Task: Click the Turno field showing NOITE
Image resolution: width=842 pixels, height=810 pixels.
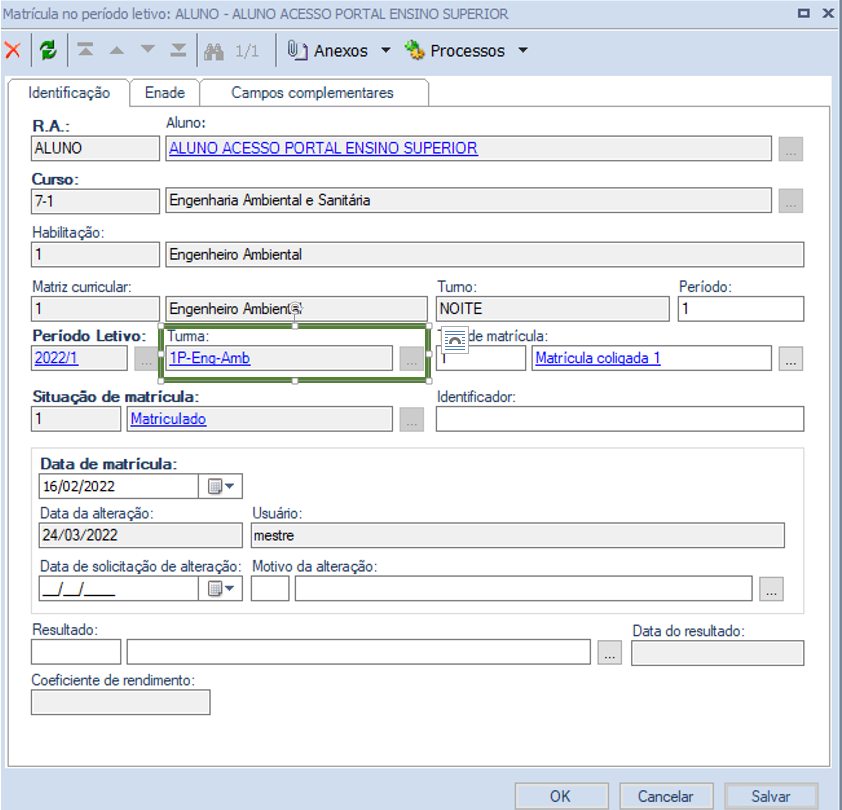Action: tap(553, 309)
